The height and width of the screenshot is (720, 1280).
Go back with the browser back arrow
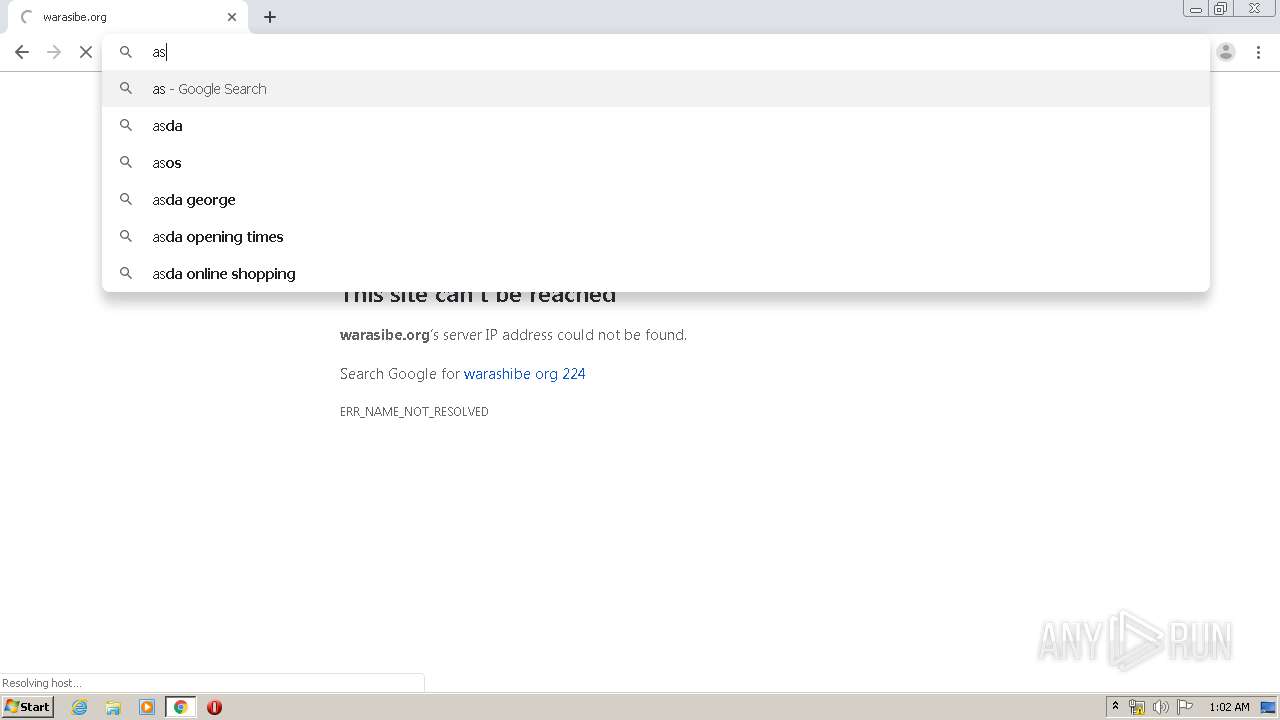click(x=22, y=52)
